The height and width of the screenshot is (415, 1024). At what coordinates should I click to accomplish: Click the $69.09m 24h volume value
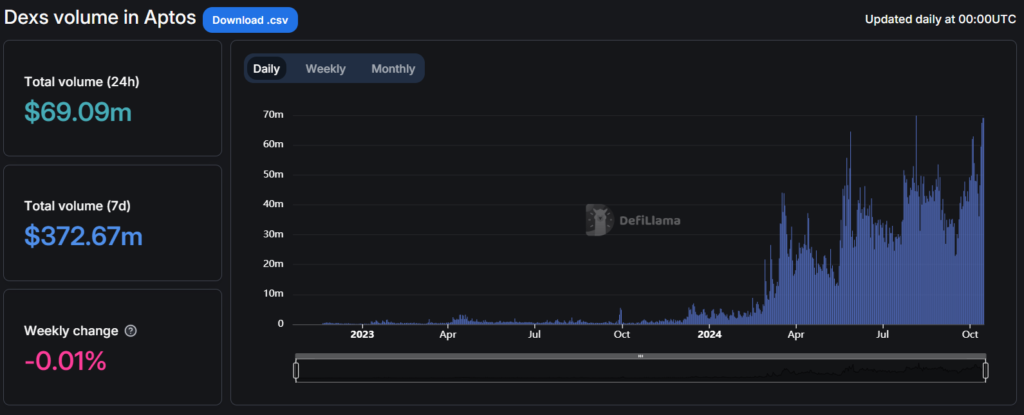tap(78, 113)
